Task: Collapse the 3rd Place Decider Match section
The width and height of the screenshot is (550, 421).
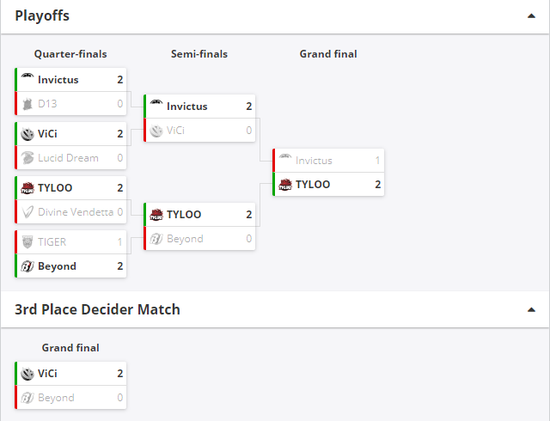Action: point(531,310)
